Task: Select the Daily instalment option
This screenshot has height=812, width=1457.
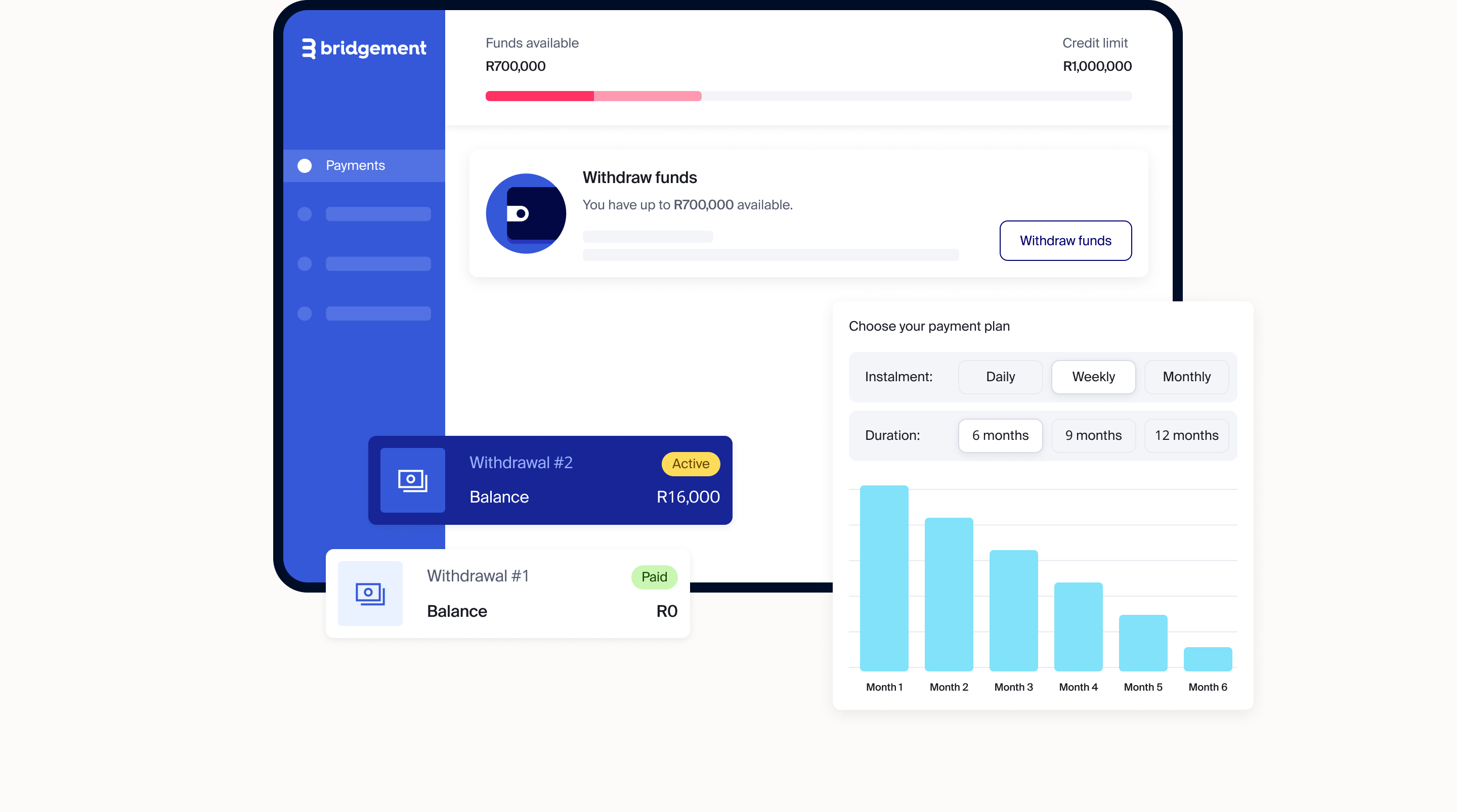Action: coord(1000,377)
